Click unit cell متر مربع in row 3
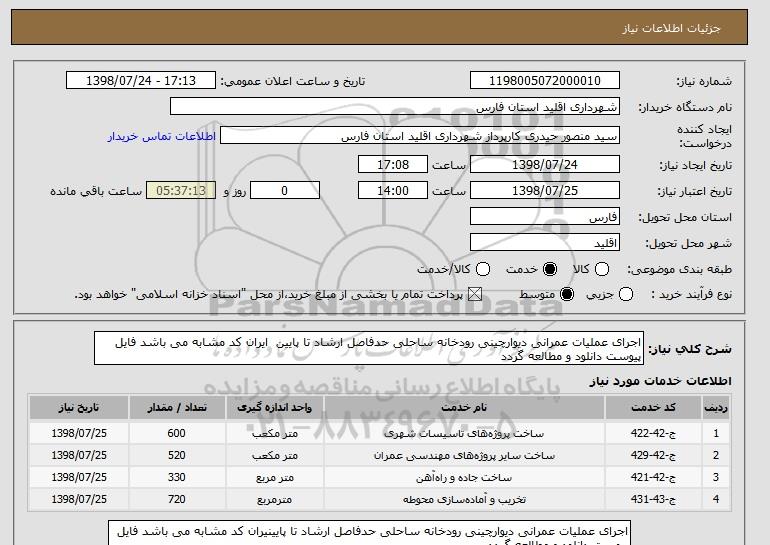Image resolution: width=770 pixels, height=545 pixels. coord(275,477)
